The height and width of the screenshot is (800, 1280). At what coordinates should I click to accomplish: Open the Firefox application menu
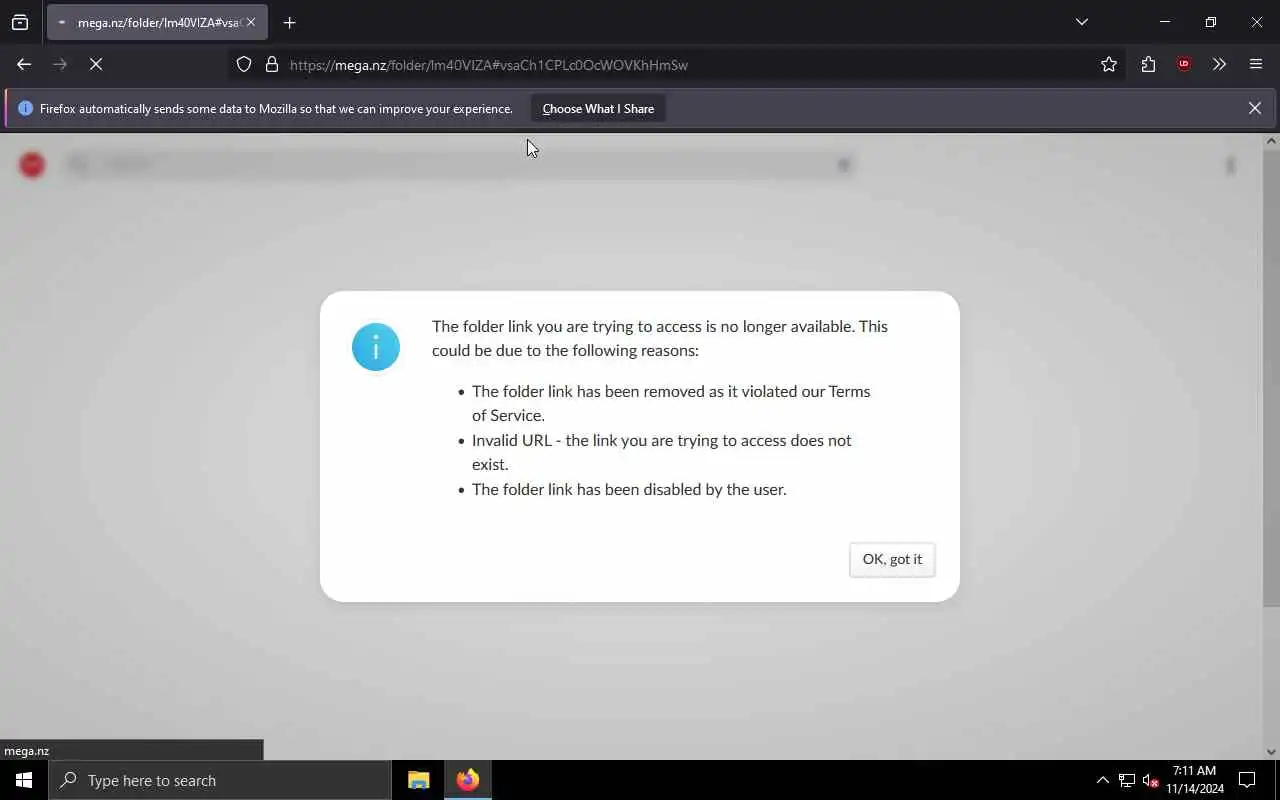(1256, 64)
